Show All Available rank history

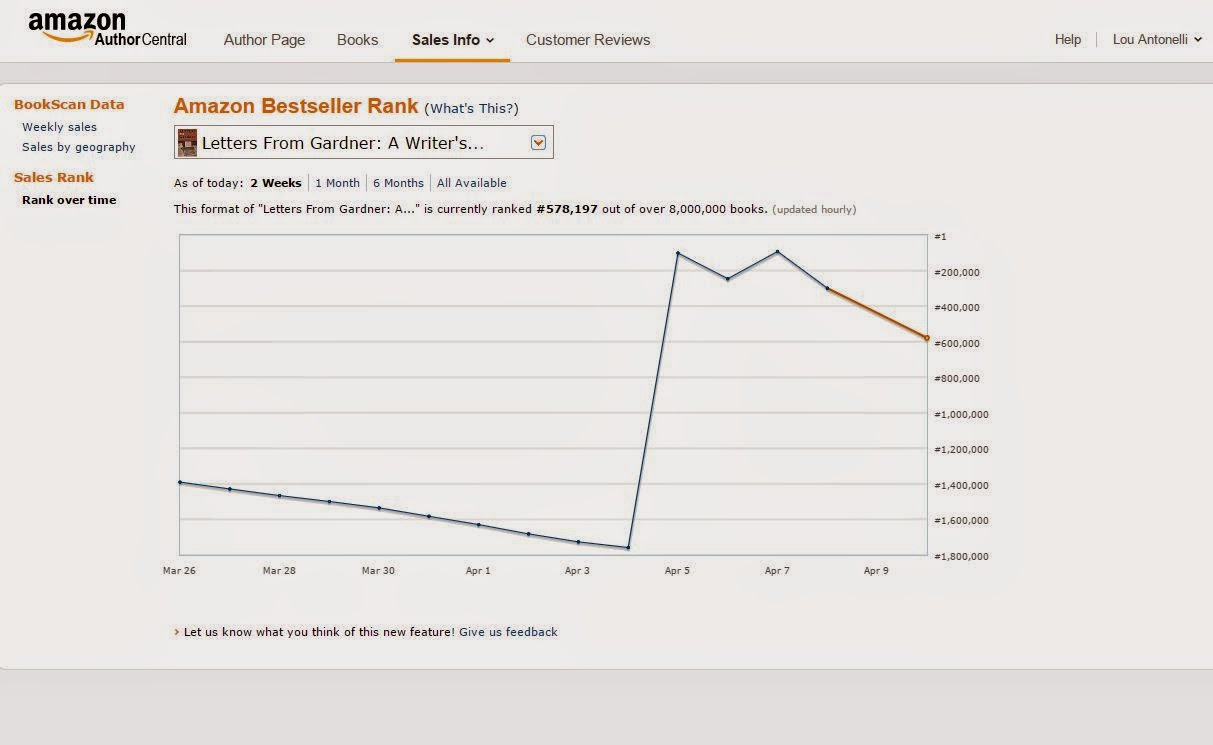point(471,183)
